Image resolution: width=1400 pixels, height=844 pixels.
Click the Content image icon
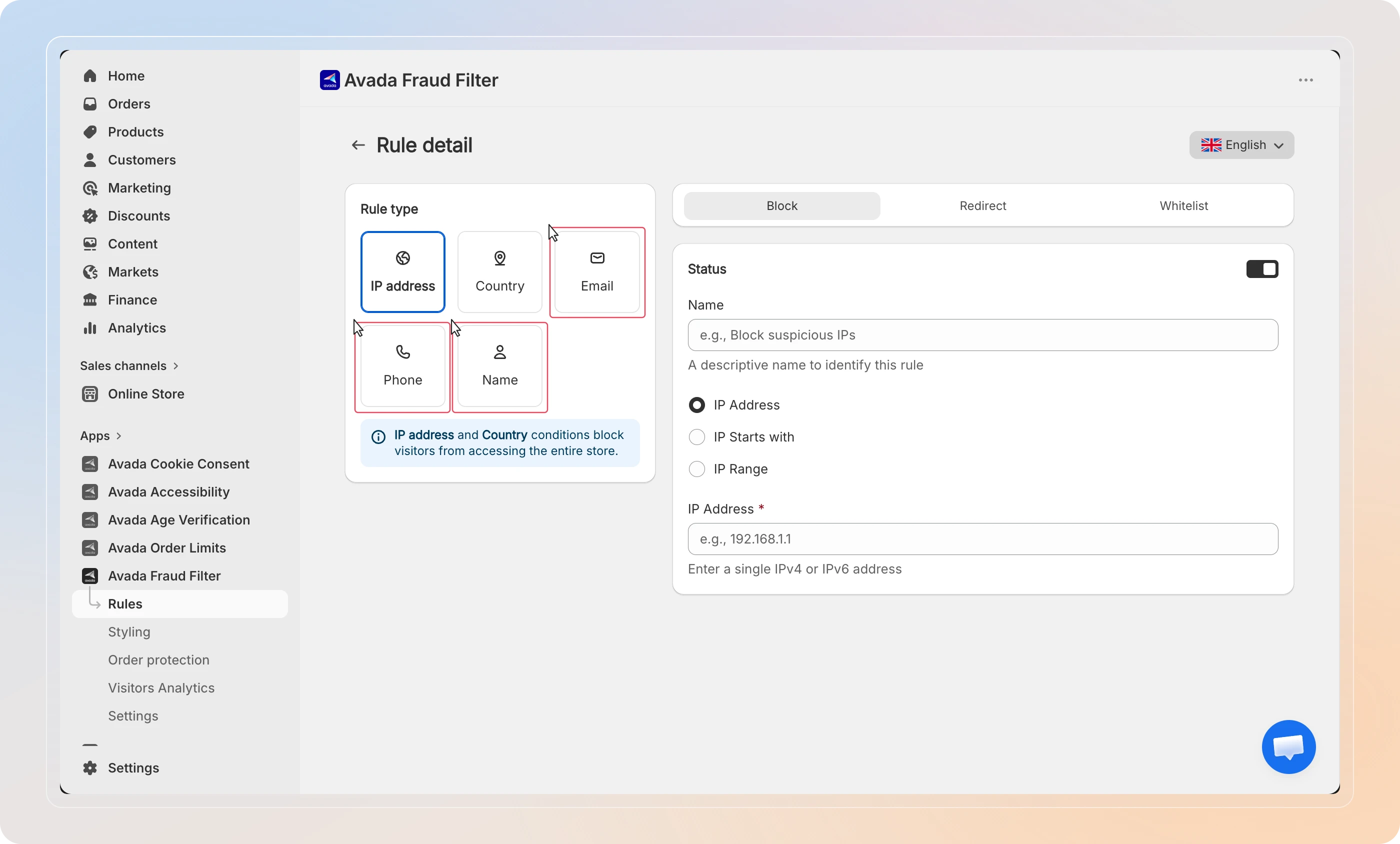pos(90,244)
